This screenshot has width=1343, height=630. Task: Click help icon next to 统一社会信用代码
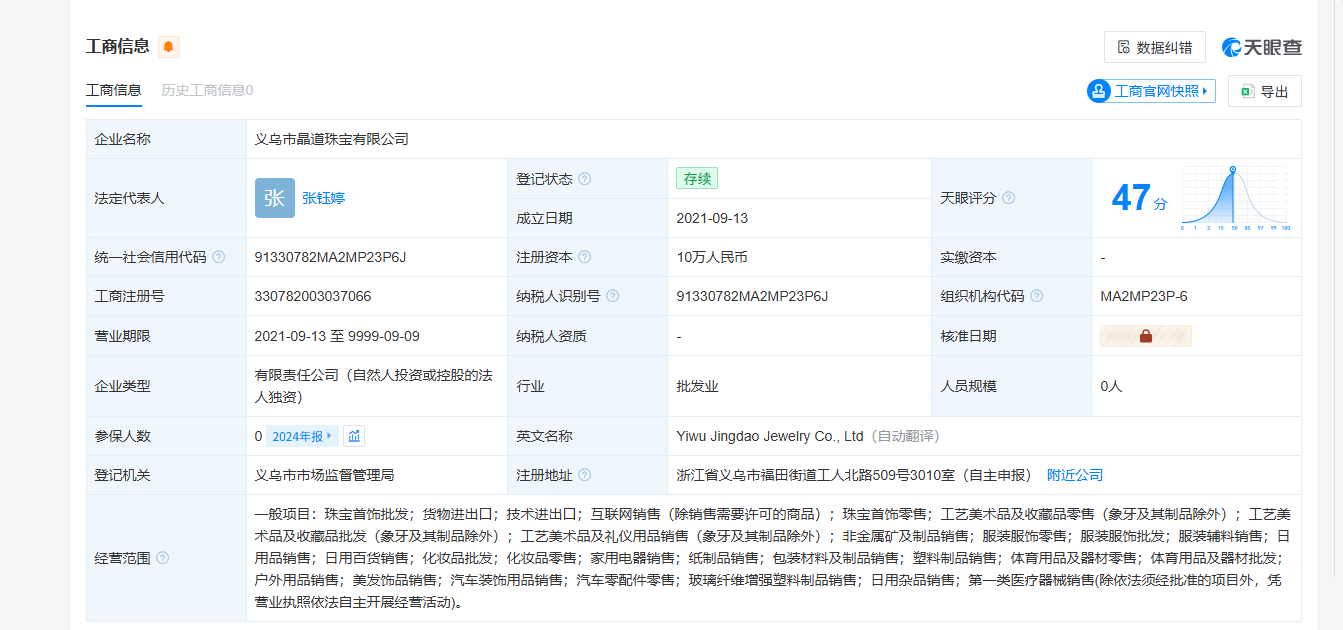pyautogui.click(x=219, y=257)
